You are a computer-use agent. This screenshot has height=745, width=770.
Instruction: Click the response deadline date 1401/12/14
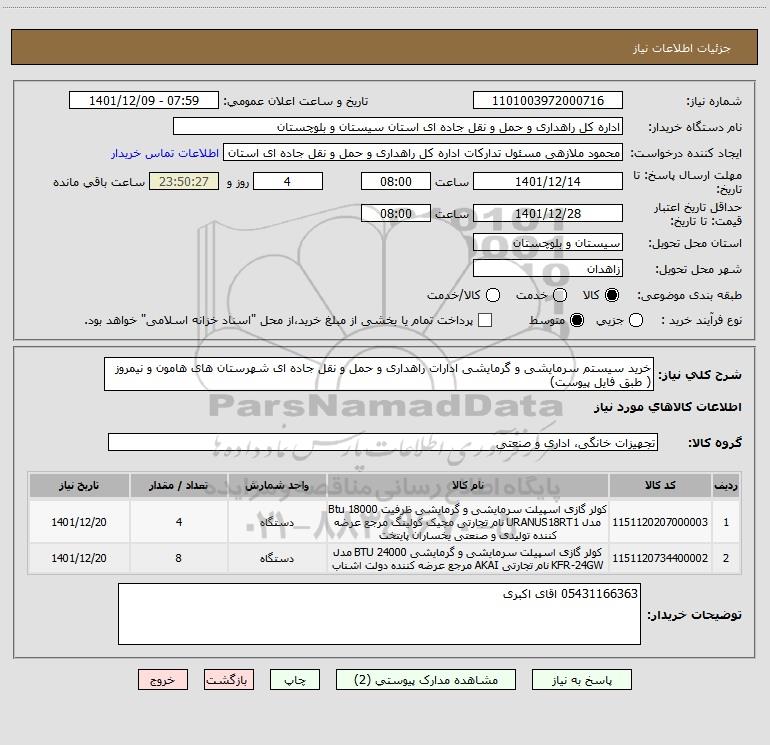click(548, 181)
